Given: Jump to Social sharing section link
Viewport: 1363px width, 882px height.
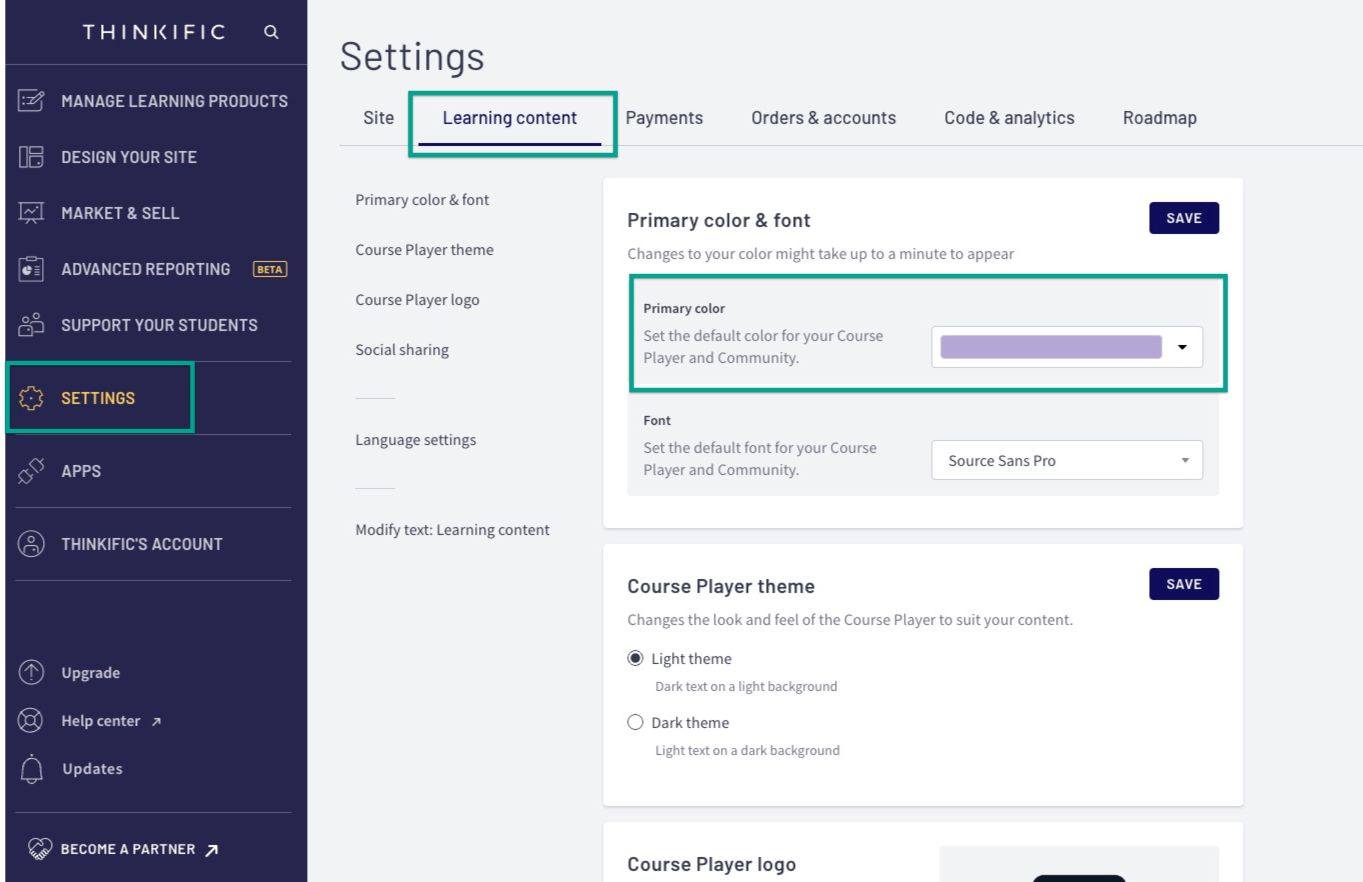Looking at the screenshot, I should 402,350.
